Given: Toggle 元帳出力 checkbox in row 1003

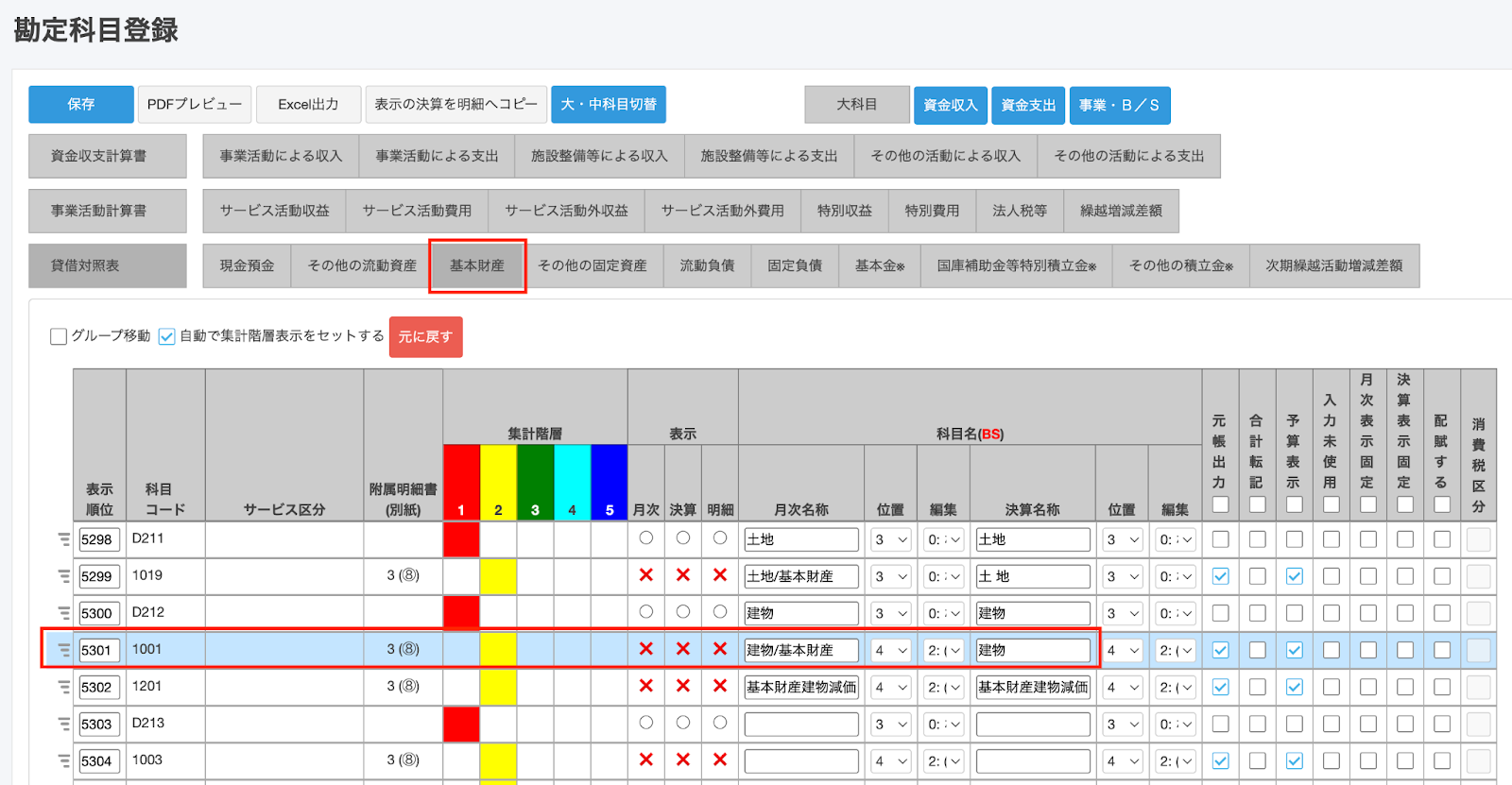Looking at the screenshot, I should [x=1221, y=760].
